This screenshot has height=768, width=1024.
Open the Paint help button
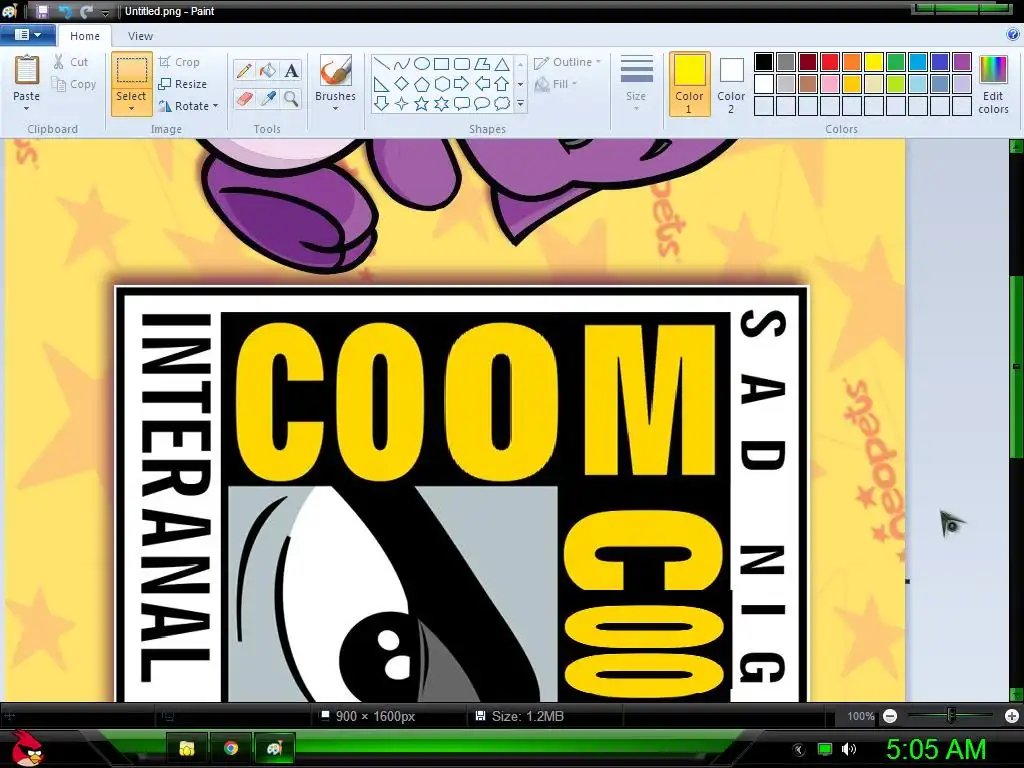coord(1013,34)
